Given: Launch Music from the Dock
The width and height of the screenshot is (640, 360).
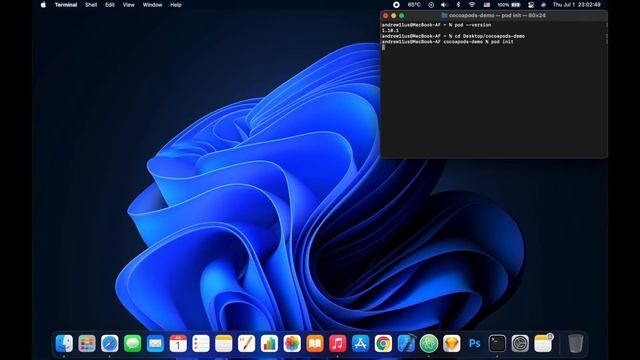Looking at the screenshot, I should coord(338,343).
